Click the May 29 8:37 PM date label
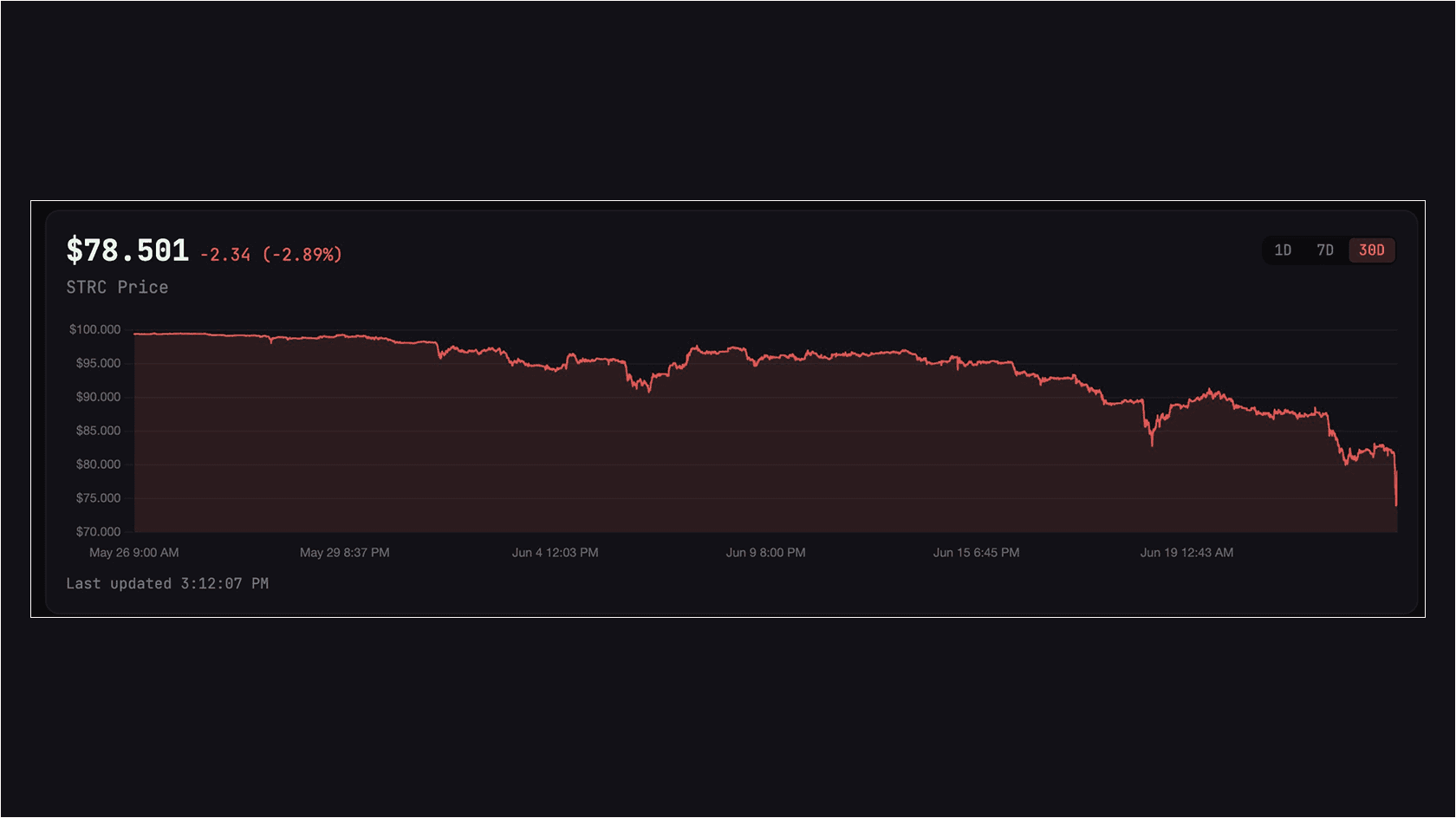 click(x=345, y=553)
